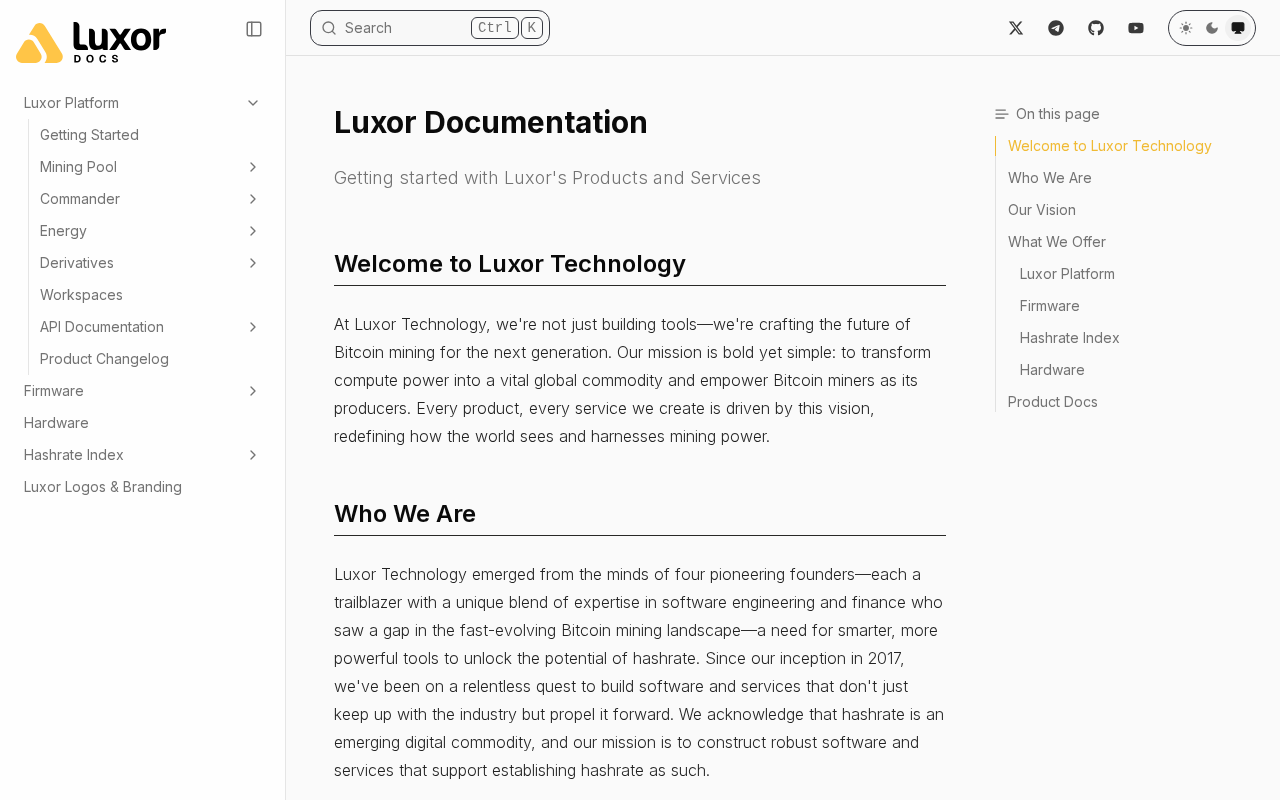Click the Welcome to Luxor Technology heading
Image resolution: width=1280 pixels, height=800 pixels.
click(510, 264)
